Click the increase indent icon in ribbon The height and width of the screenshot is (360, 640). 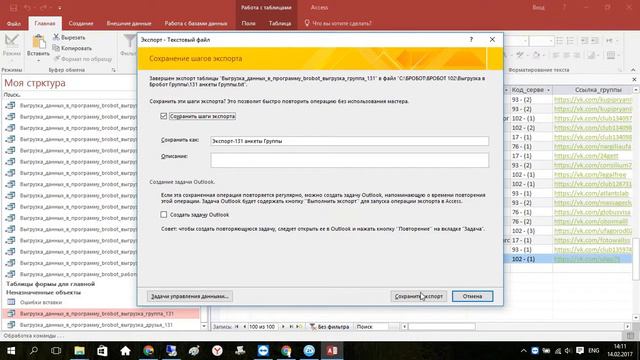(595, 40)
